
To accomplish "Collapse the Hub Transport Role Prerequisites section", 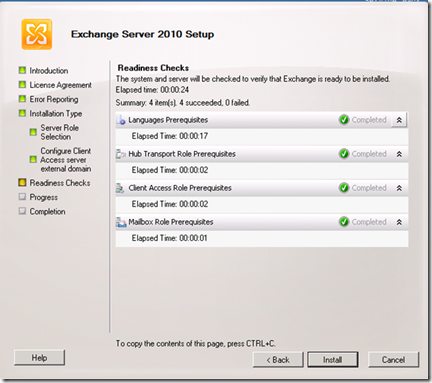I will point(399,154).
